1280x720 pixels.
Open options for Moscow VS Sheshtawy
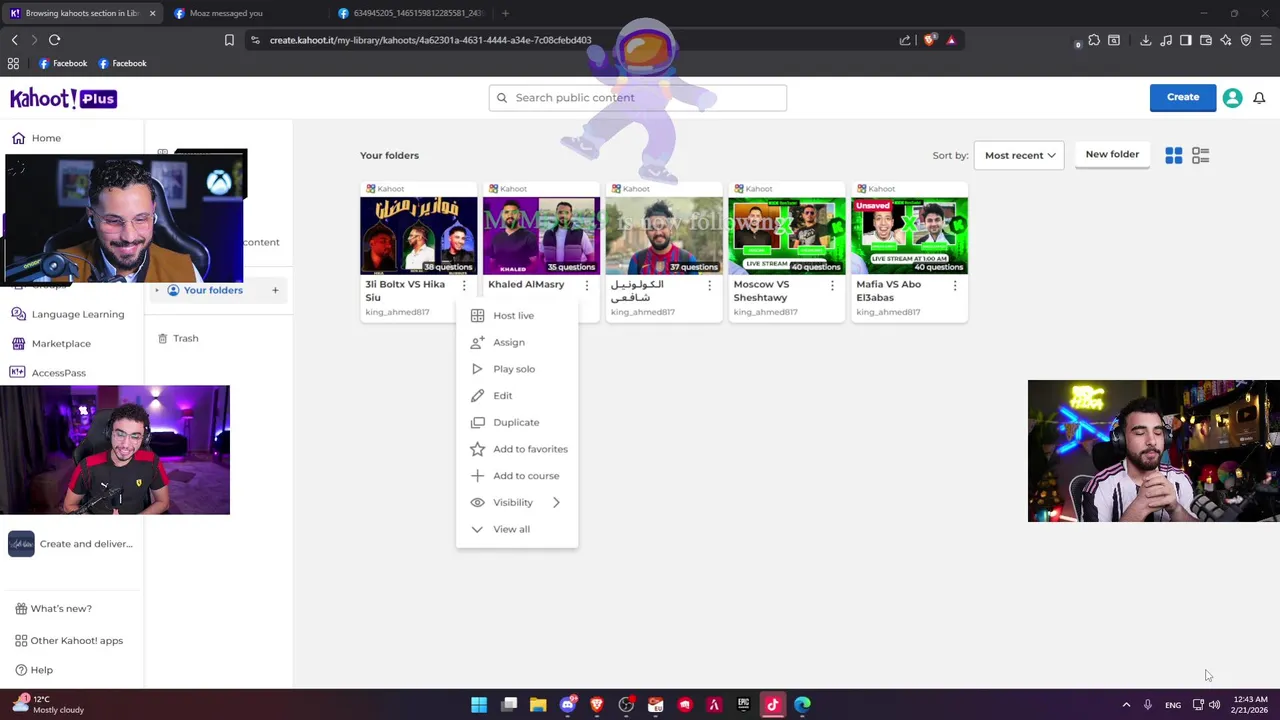[x=832, y=285]
